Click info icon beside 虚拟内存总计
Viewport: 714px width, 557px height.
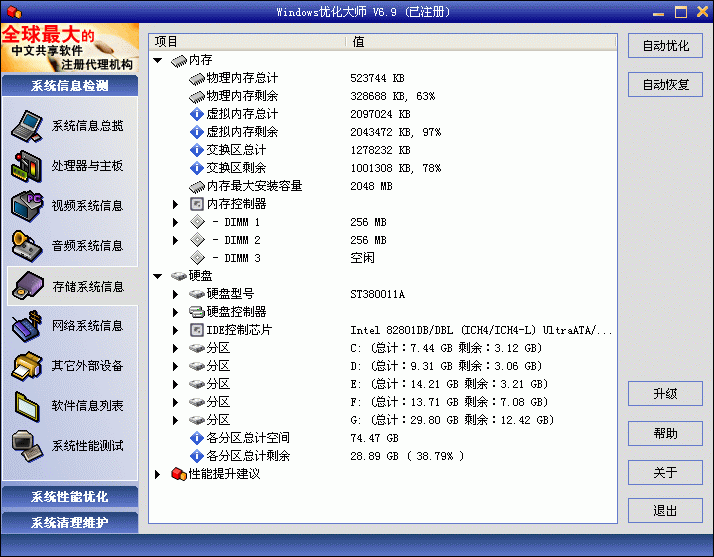197,114
